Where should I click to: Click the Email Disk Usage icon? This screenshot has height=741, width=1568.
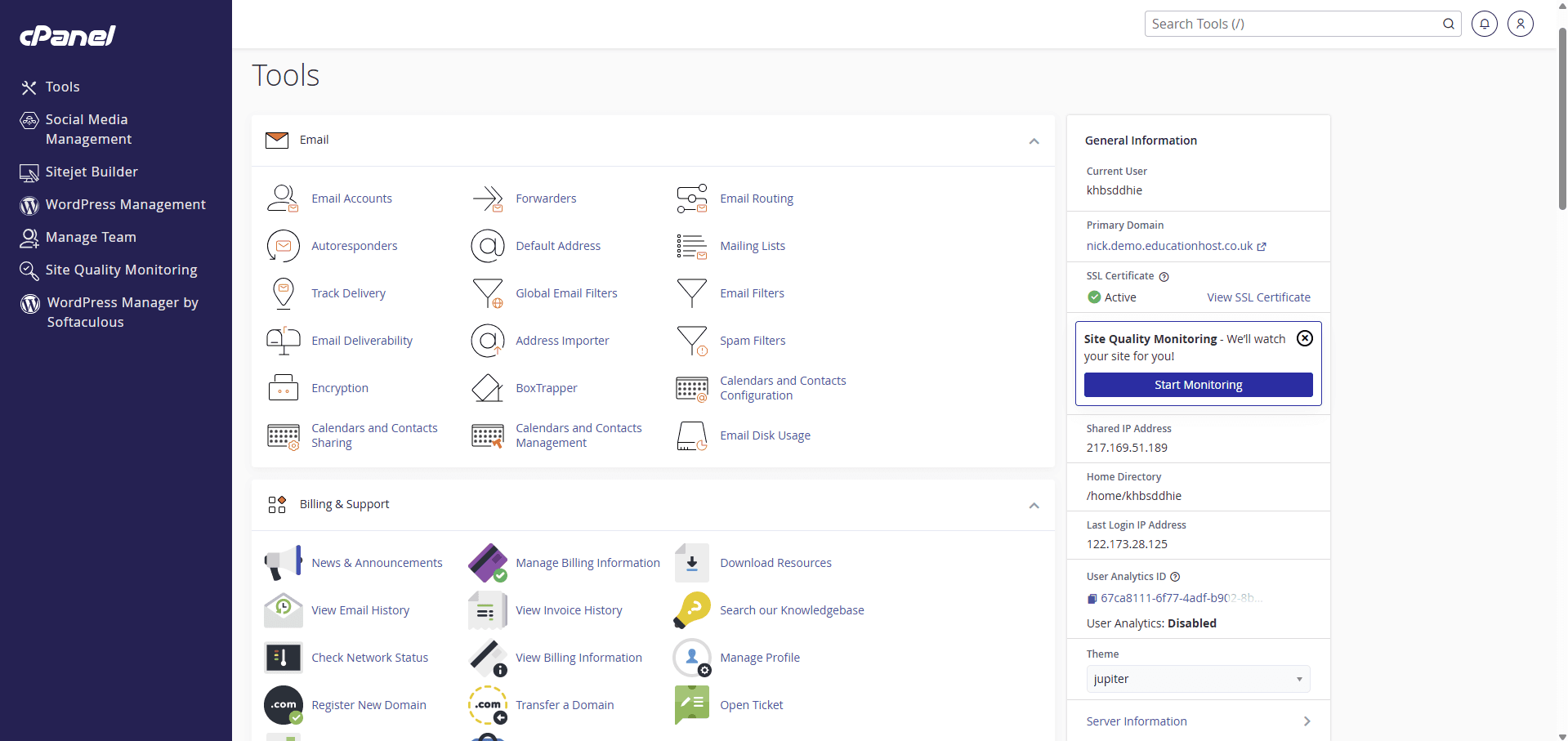tap(692, 435)
